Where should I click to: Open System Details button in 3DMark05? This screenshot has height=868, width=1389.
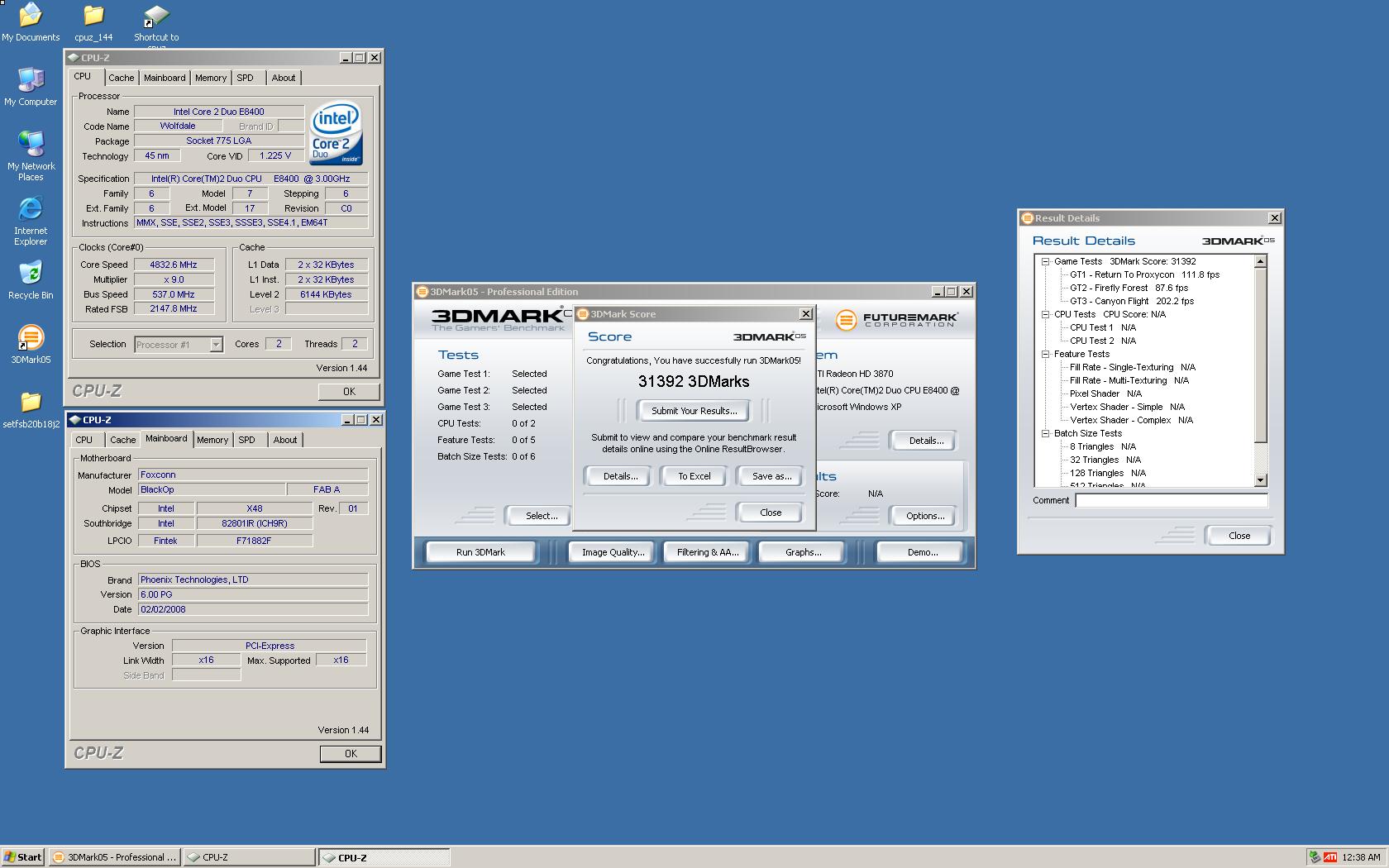click(x=925, y=441)
